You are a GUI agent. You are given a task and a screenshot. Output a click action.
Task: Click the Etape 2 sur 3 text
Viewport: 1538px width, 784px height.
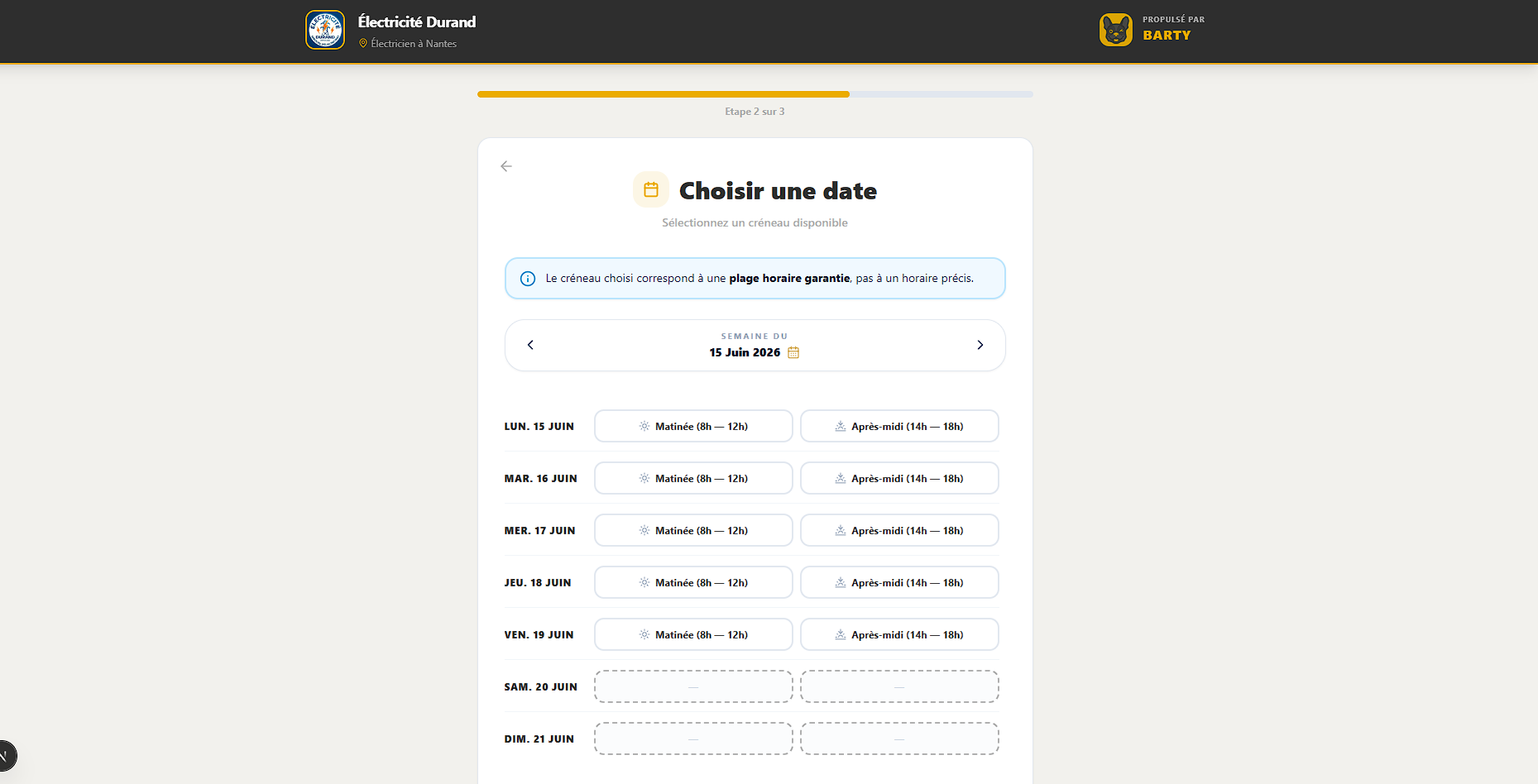point(755,112)
